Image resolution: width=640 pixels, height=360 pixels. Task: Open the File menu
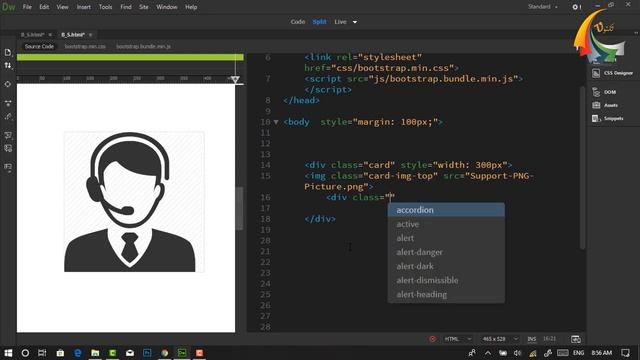(x=27, y=7)
